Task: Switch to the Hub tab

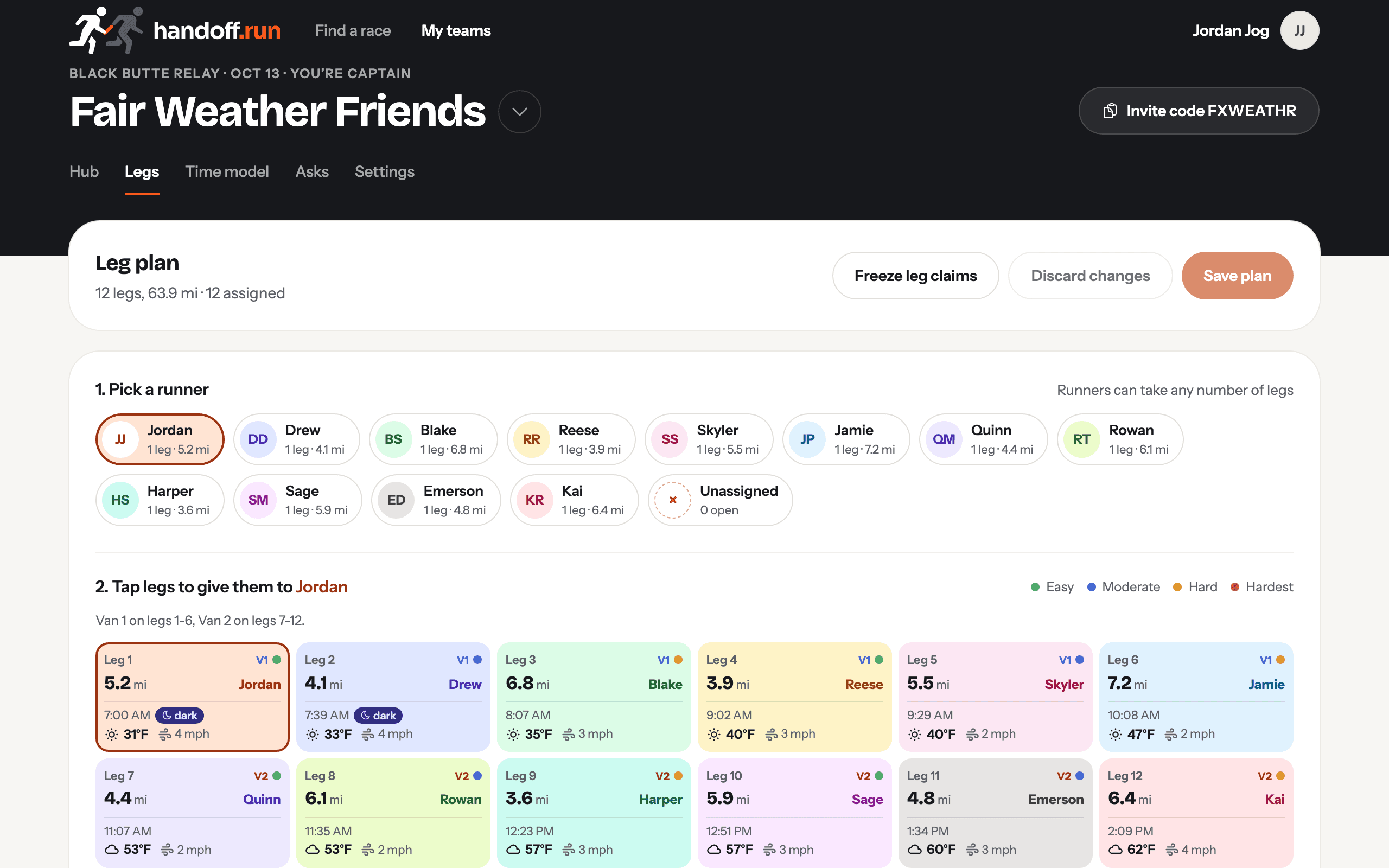Action: coord(84,171)
